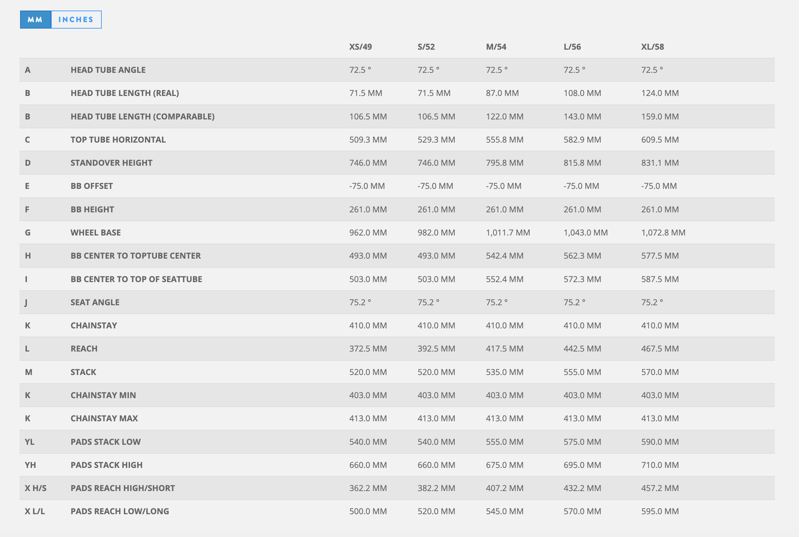800x537 pixels.
Task: Select the SEAT ANGLE row label
Action: point(95,302)
